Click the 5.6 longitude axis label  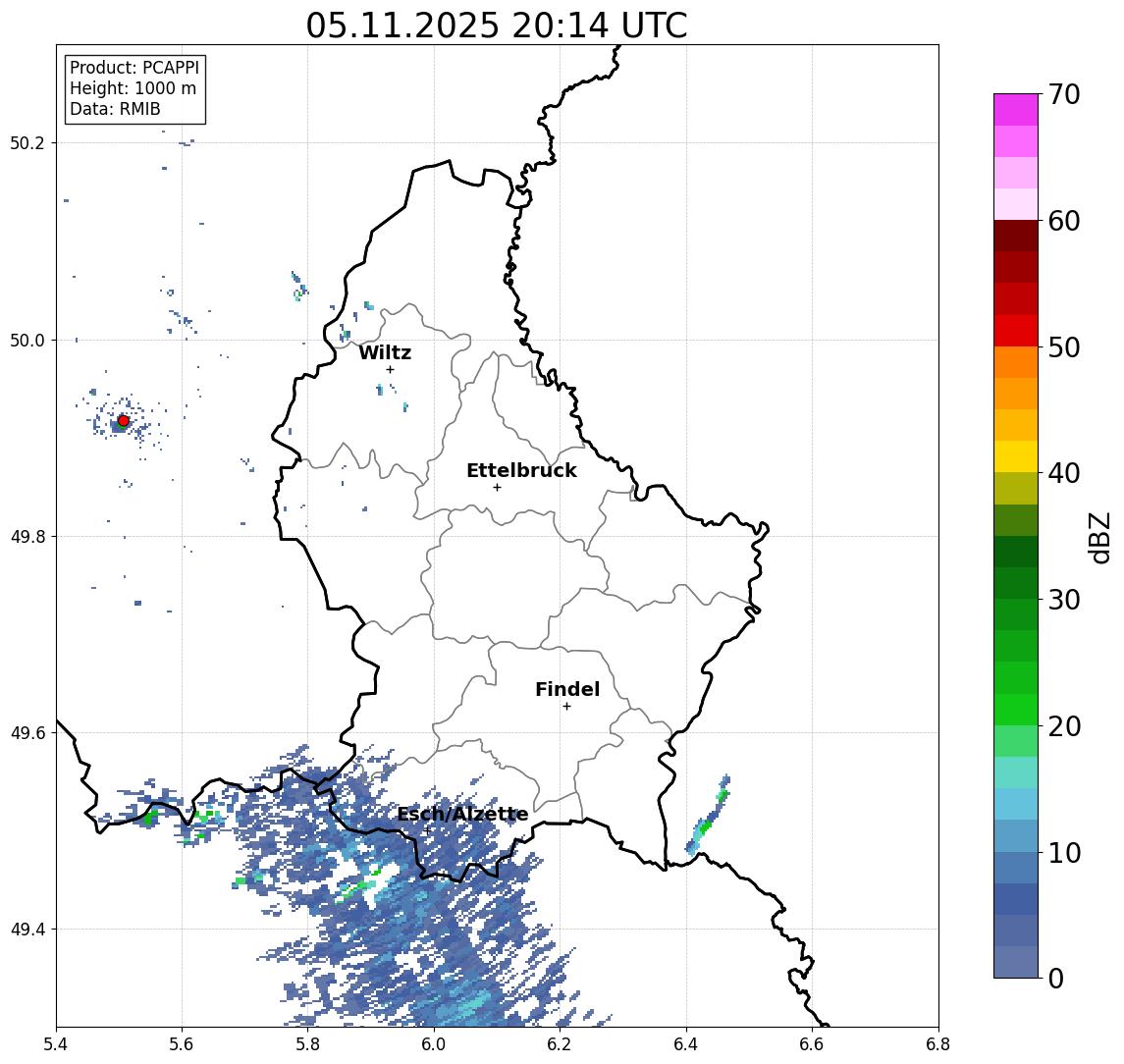click(x=182, y=1044)
